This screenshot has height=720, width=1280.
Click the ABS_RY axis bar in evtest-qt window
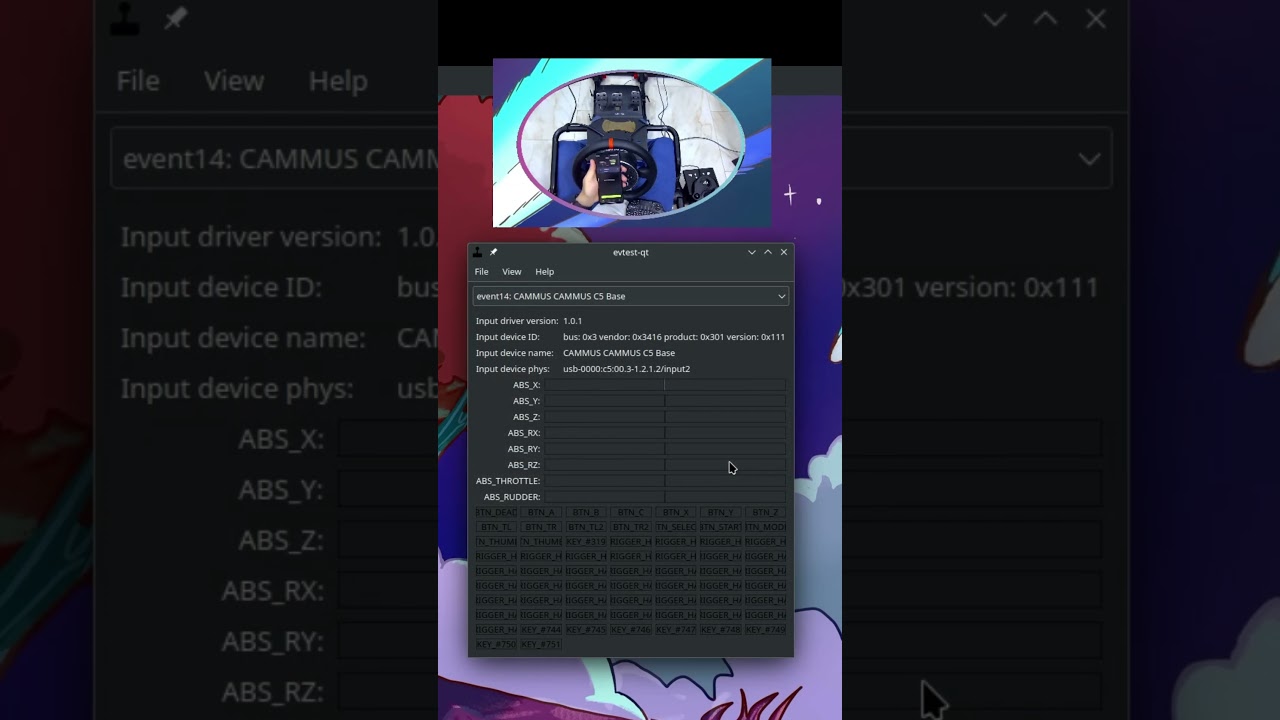coord(665,449)
